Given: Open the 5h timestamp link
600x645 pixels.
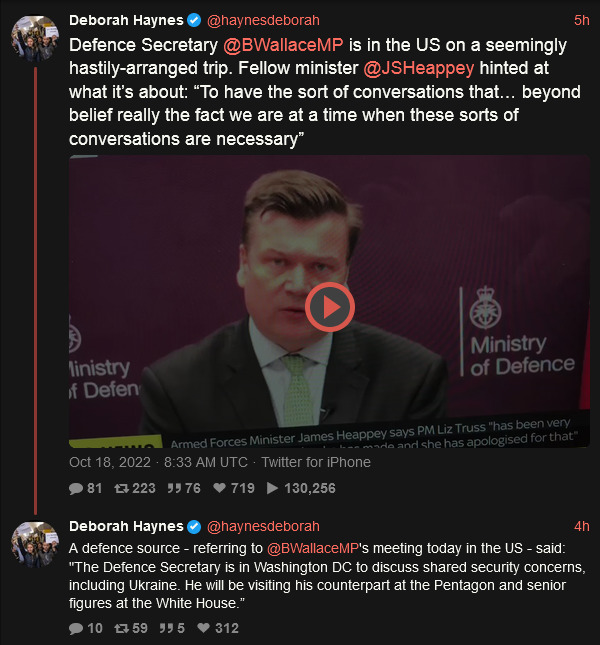Looking at the screenshot, I should (x=581, y=20).
